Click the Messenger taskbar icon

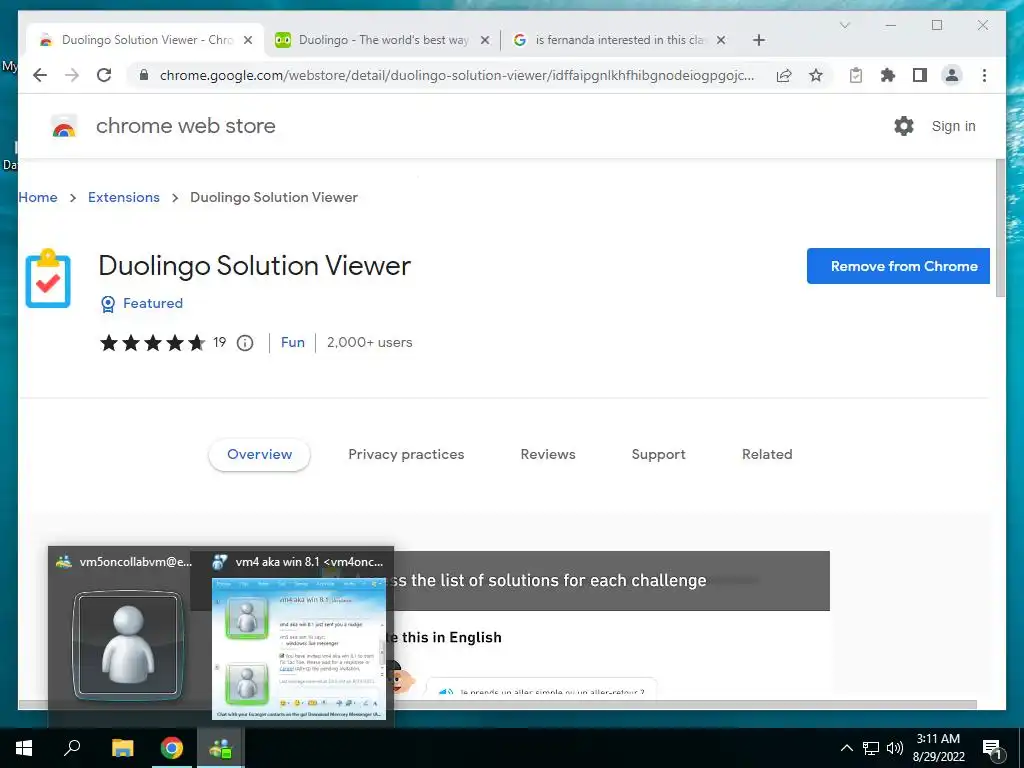221,748
